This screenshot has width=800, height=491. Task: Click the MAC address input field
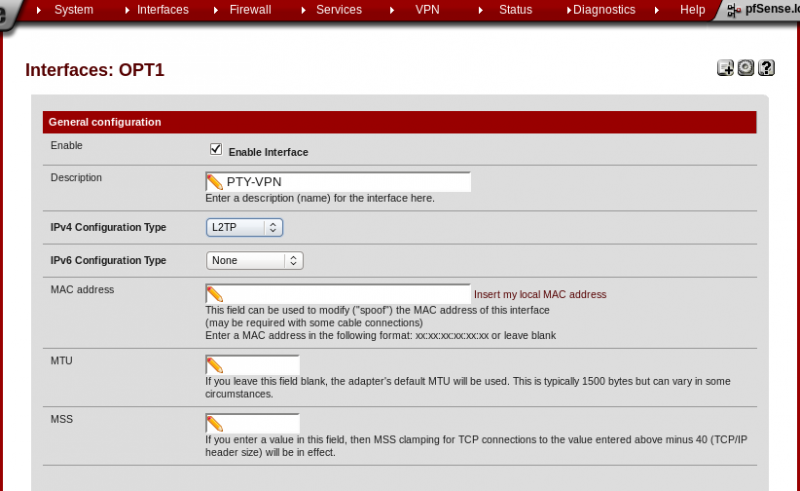pos(338,294)
